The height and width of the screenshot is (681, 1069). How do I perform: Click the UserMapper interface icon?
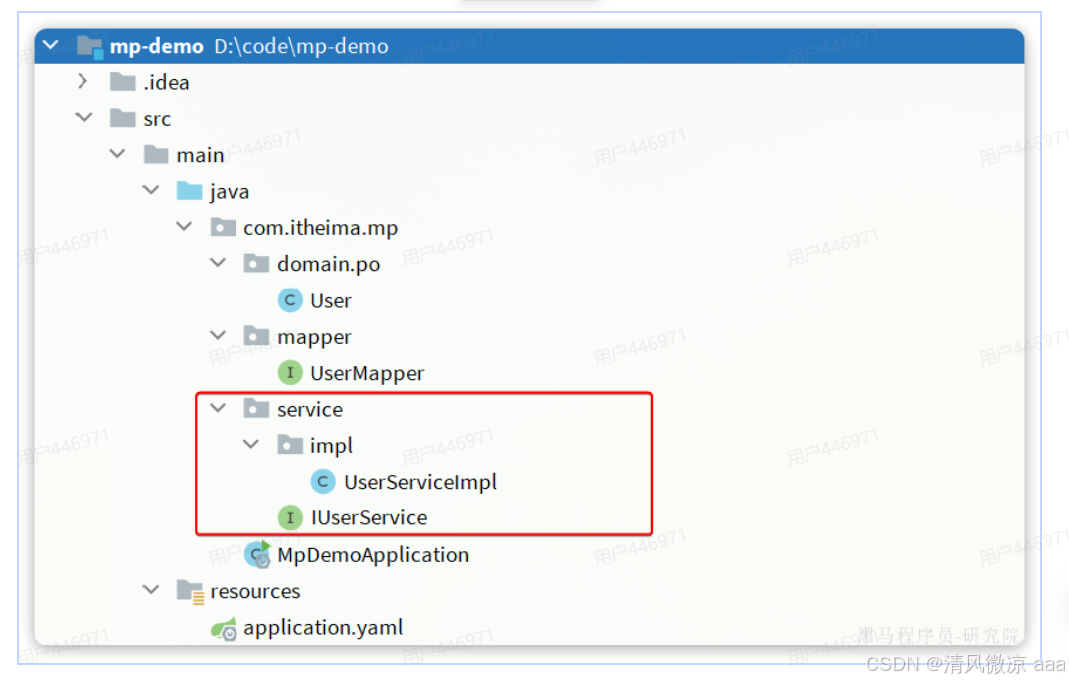click(x=290, y=372)
